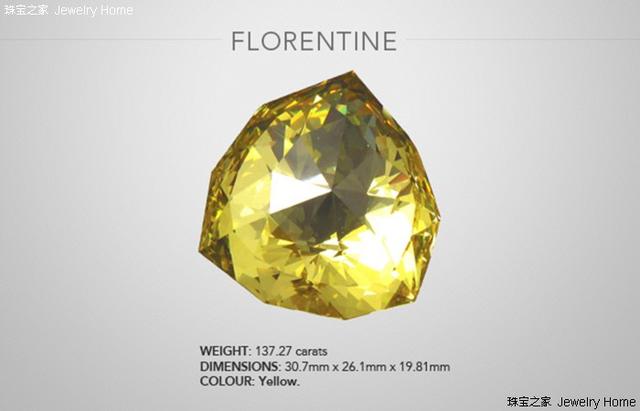
Task: Click the FLORENTINE title heading
Action: [314, 41]
